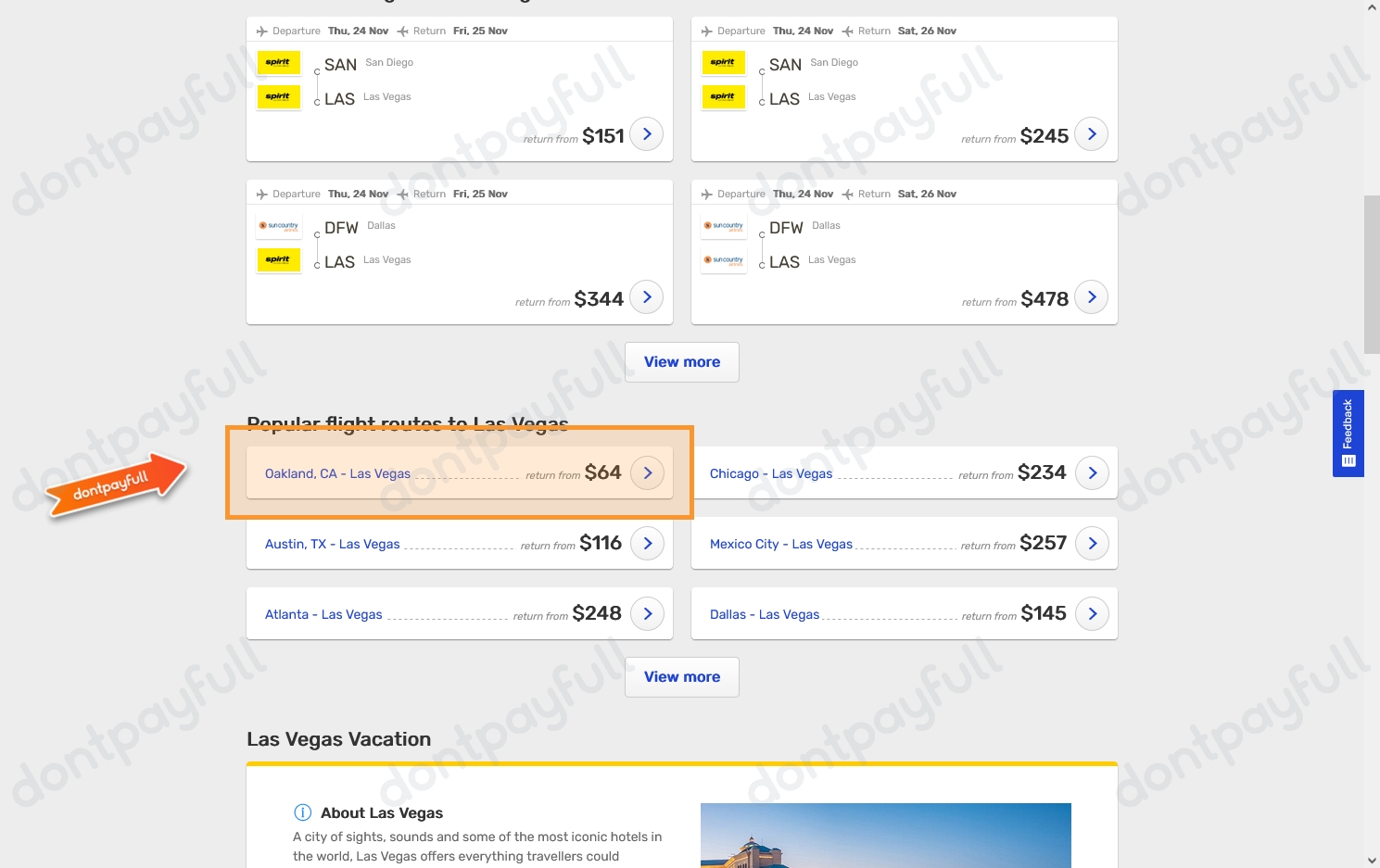Click the departure plane icon on the $151 card

click(x=262, y=31)
